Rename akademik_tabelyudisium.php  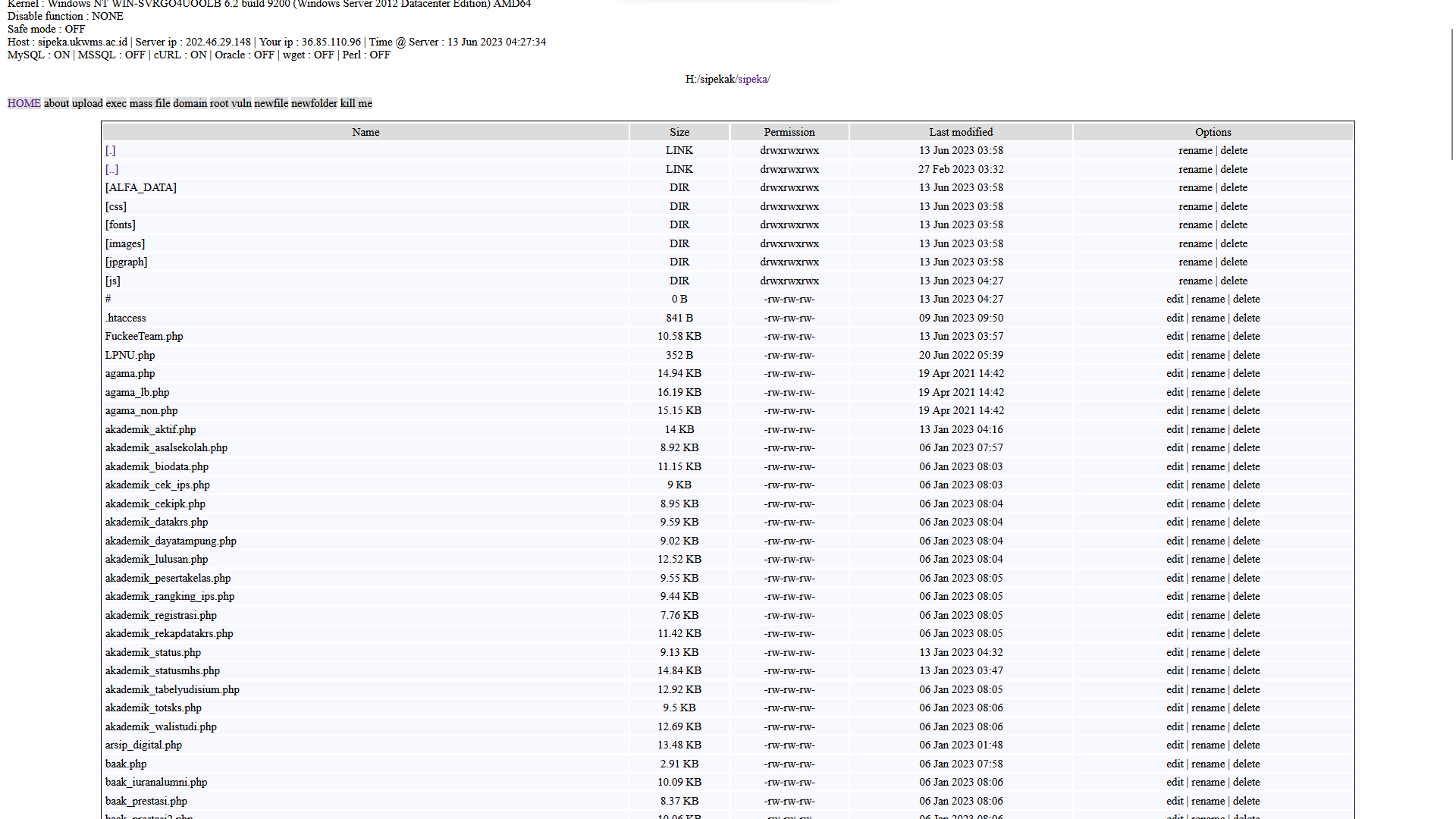(1208, 689)
